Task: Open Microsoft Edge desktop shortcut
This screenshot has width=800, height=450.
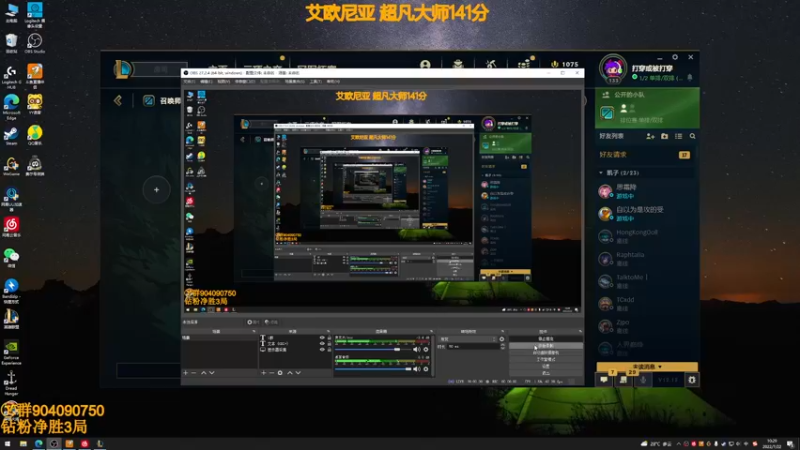Action: [x=11, y=107]
